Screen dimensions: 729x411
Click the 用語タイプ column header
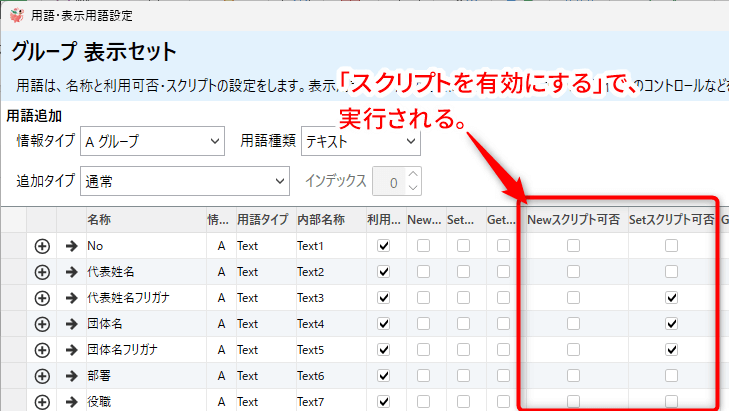tap(262, 220)
